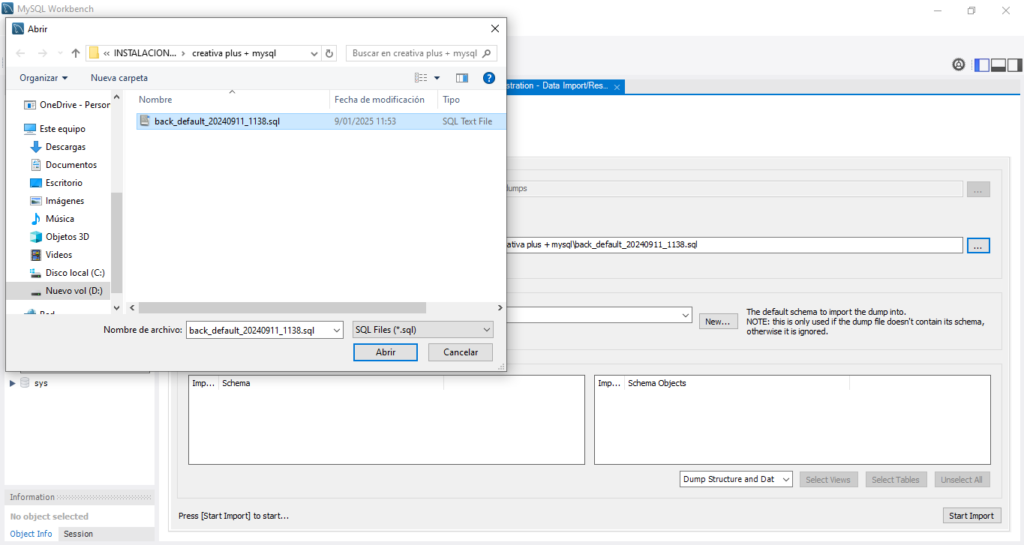
Task: Go back in the Abrir dialog
Action: pyautogui.click(x=21, y=54)
